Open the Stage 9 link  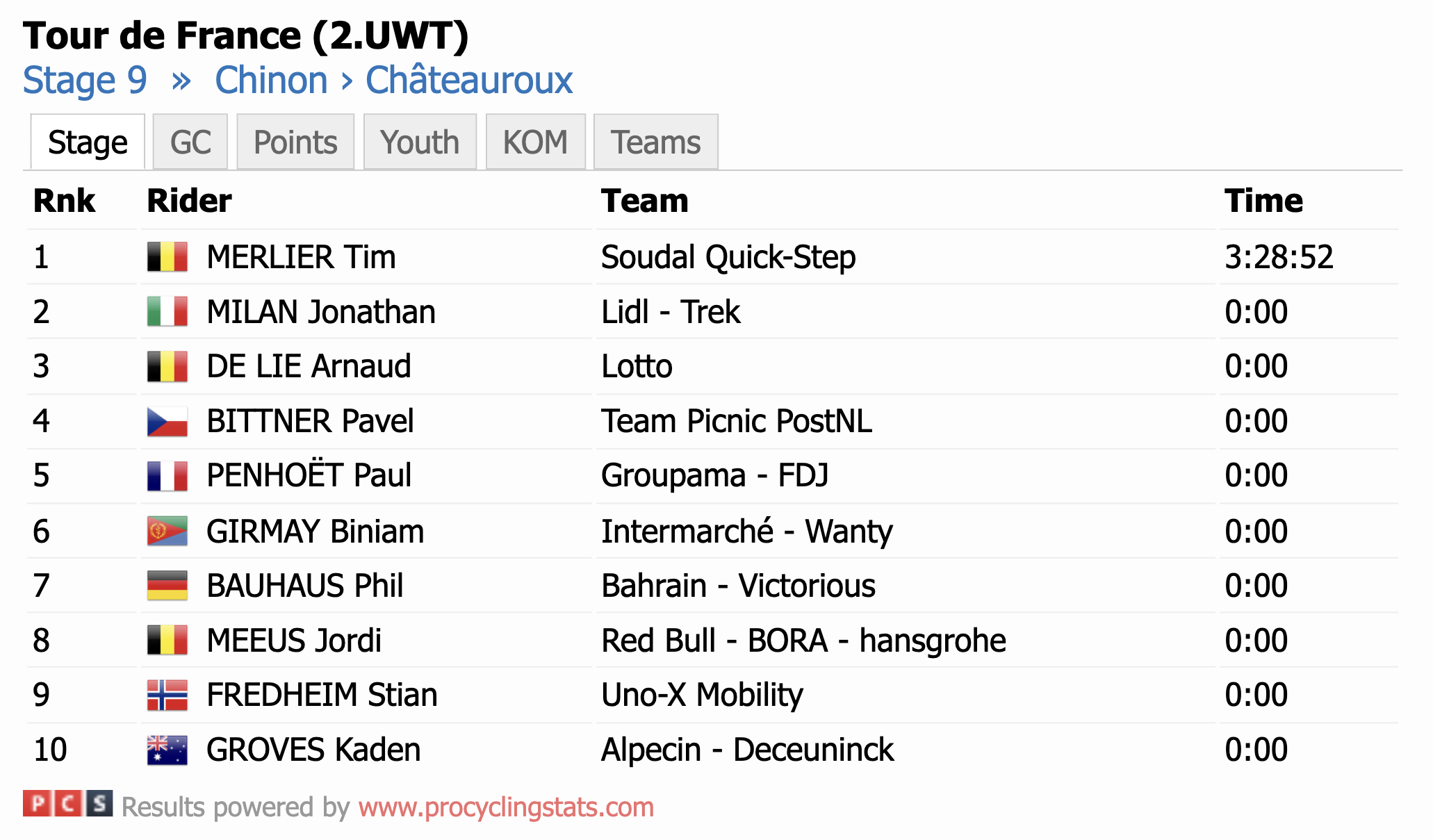85,81
